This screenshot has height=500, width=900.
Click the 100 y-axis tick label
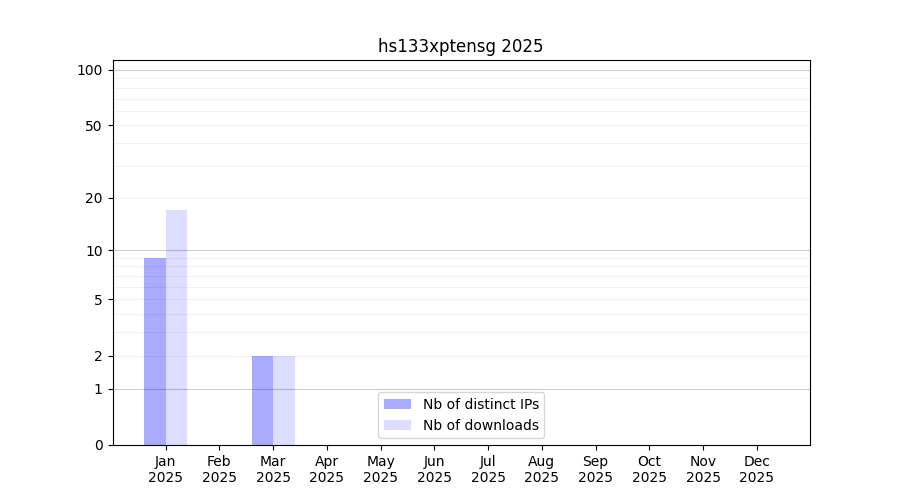coord(90,70)
